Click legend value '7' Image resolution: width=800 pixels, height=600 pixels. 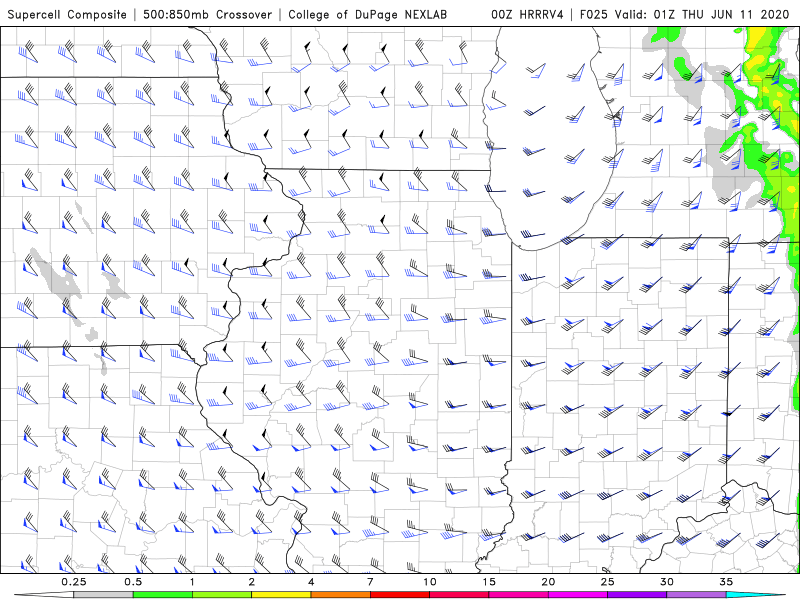click(x=370, y=582)
